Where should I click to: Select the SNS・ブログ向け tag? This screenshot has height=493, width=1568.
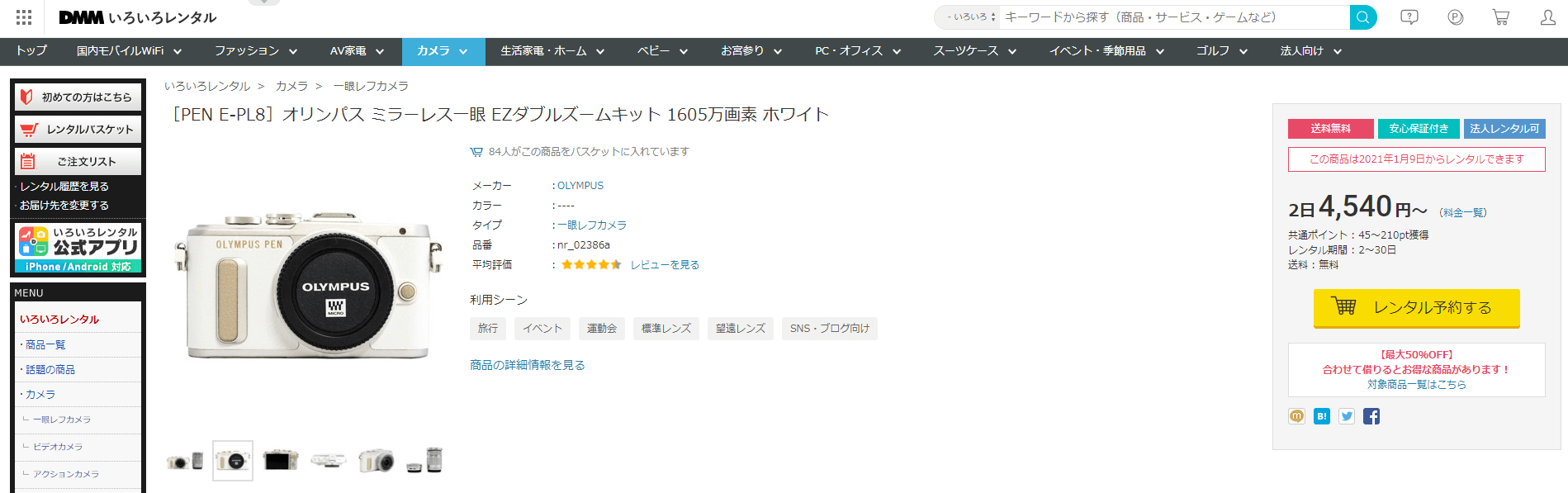coord(830,329)
